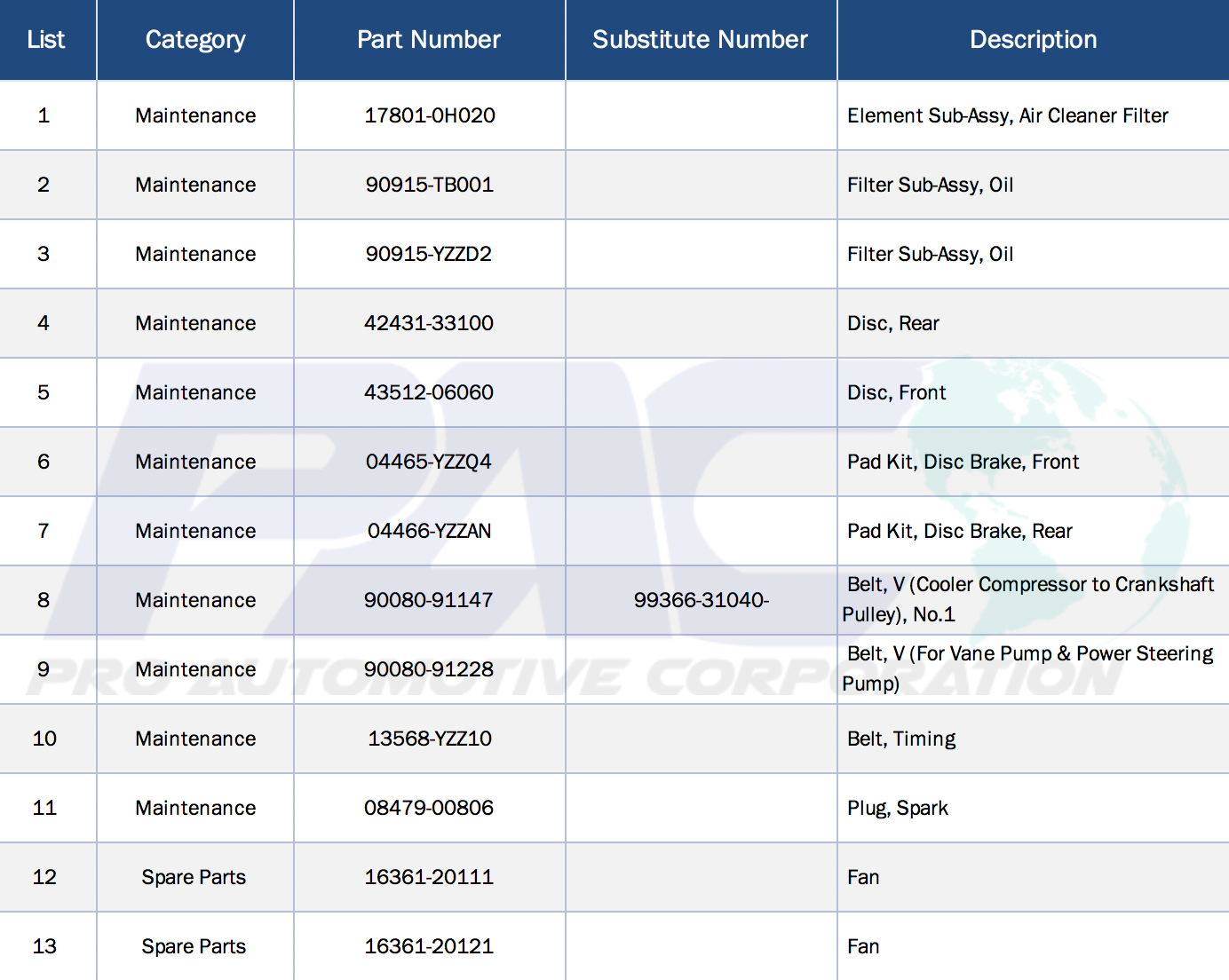Viewport: 1229px width, 980px height.
Task: Select Pad Kit, Disc Brake, Front description
Action: 963,462
